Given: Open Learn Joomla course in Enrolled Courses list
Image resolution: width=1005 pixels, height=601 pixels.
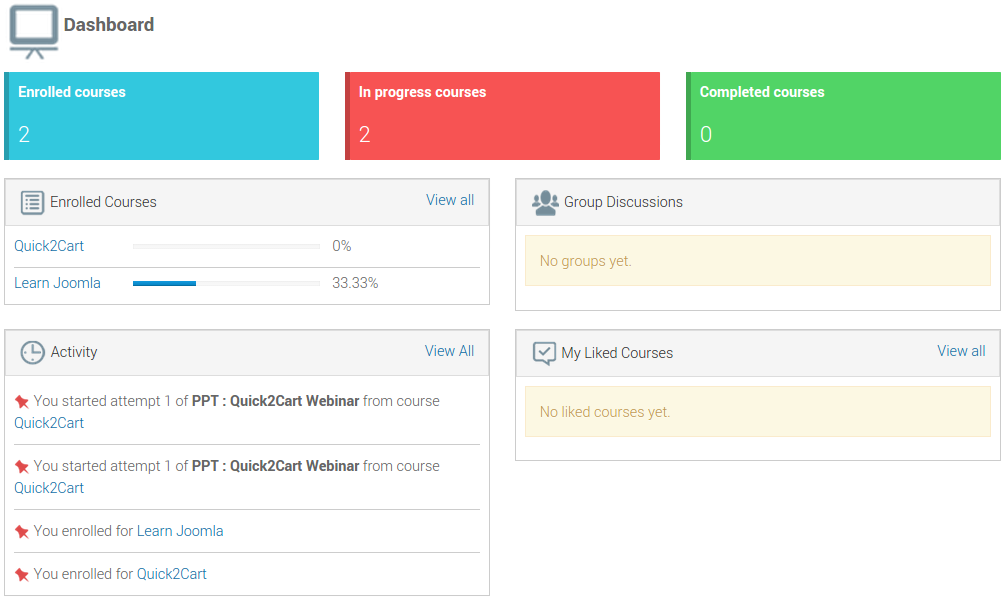Looking at the screenshot, I should pos(57,283).
